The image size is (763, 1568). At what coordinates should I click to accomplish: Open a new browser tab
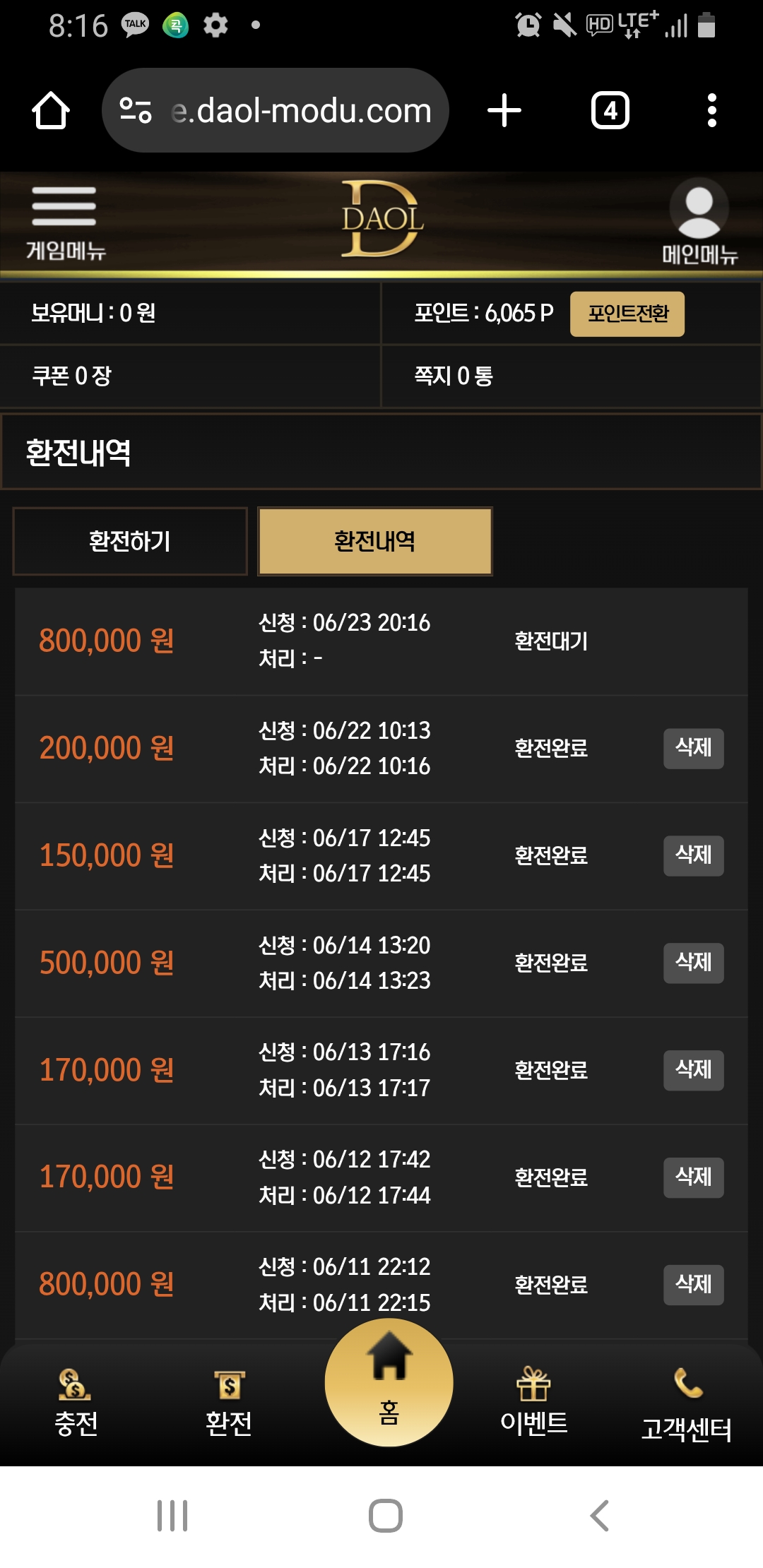tap(504, 111)
